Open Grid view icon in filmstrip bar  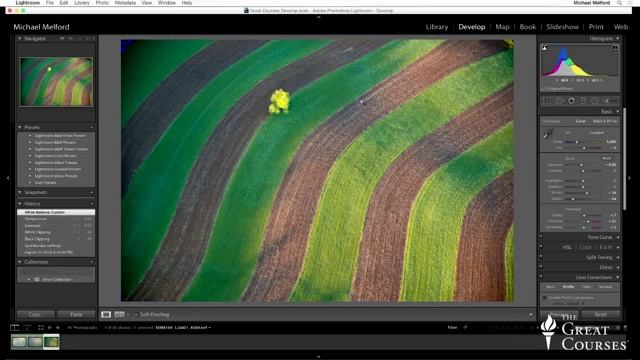click(41, 327)
